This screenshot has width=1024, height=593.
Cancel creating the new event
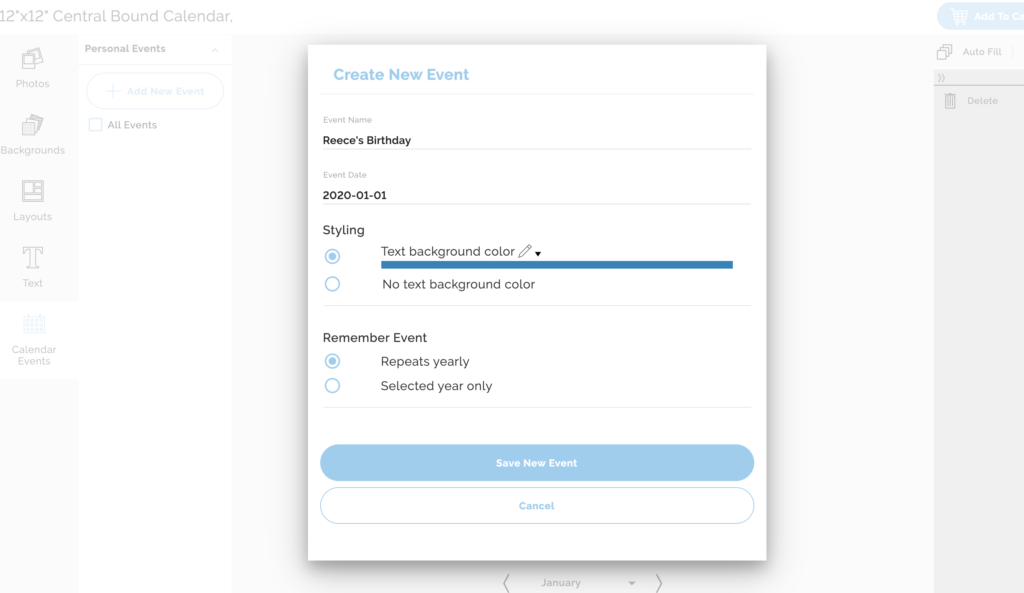[536, 505]
